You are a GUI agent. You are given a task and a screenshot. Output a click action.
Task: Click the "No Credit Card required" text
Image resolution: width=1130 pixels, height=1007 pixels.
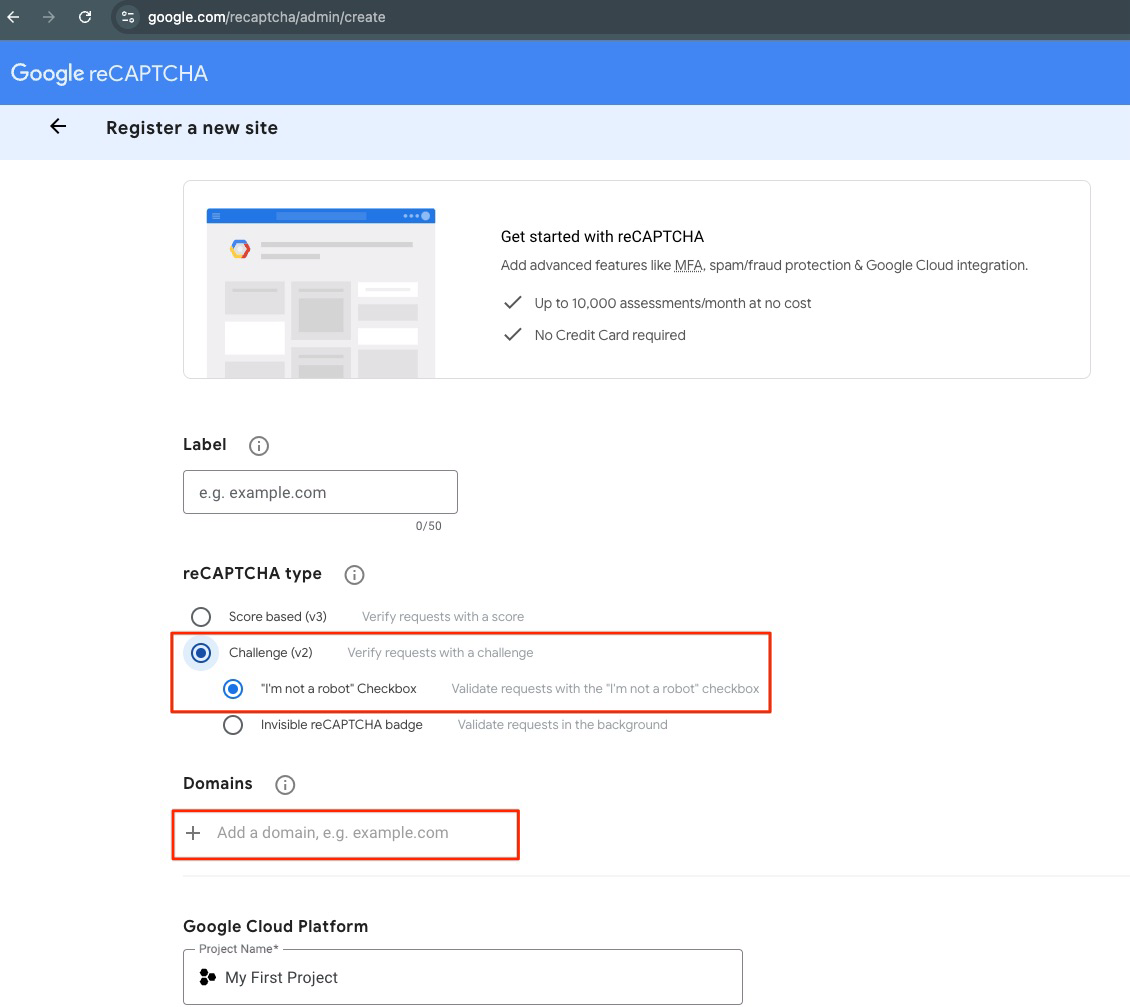610,335
